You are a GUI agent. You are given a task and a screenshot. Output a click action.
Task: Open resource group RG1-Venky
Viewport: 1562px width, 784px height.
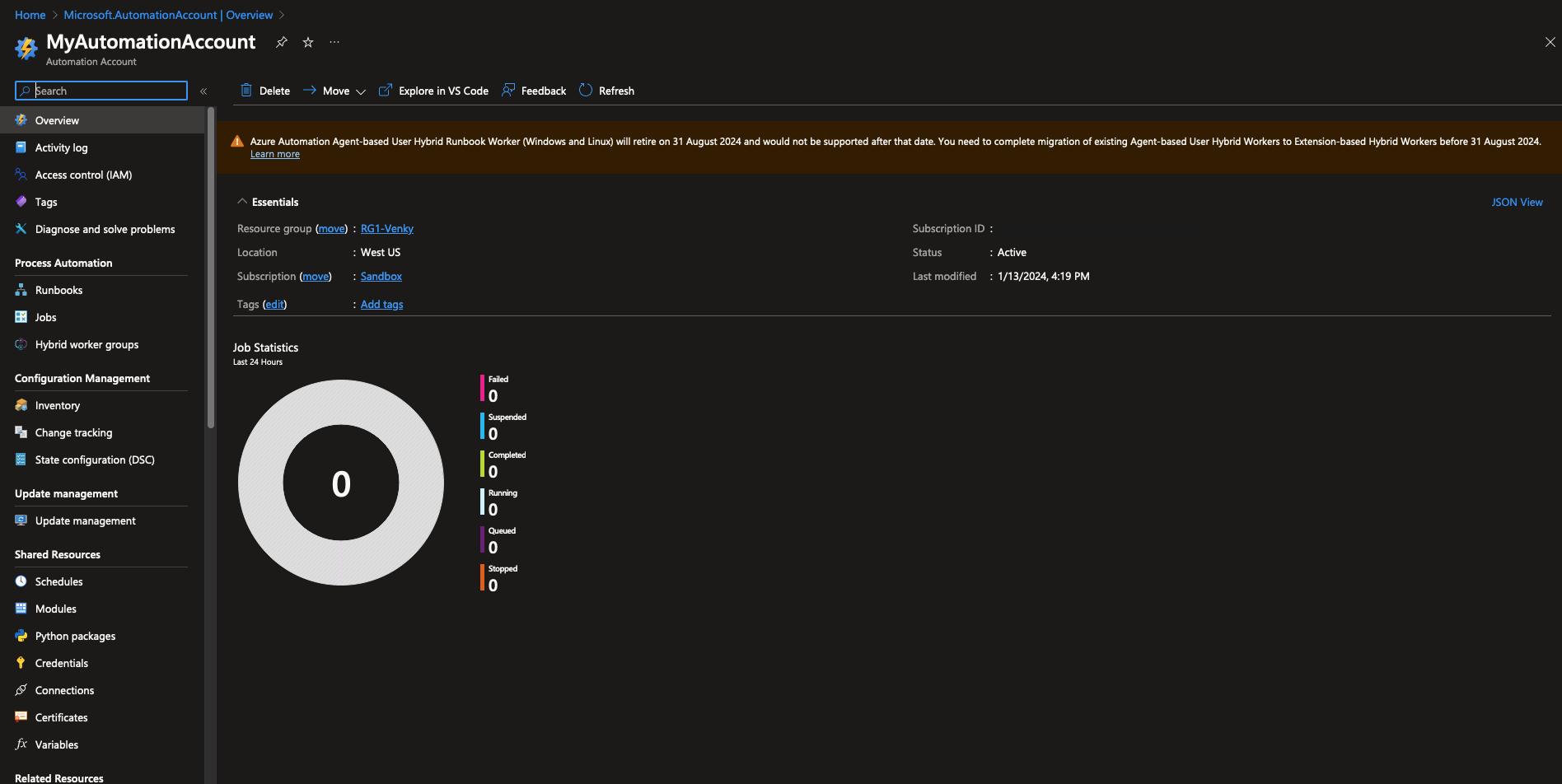[x=387, y=228]
